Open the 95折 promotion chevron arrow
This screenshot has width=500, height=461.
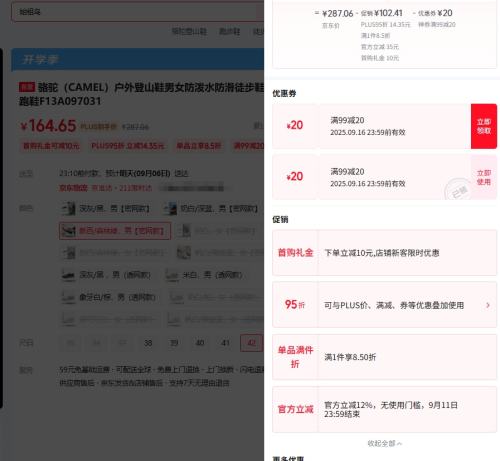click(x=488, y=305)
